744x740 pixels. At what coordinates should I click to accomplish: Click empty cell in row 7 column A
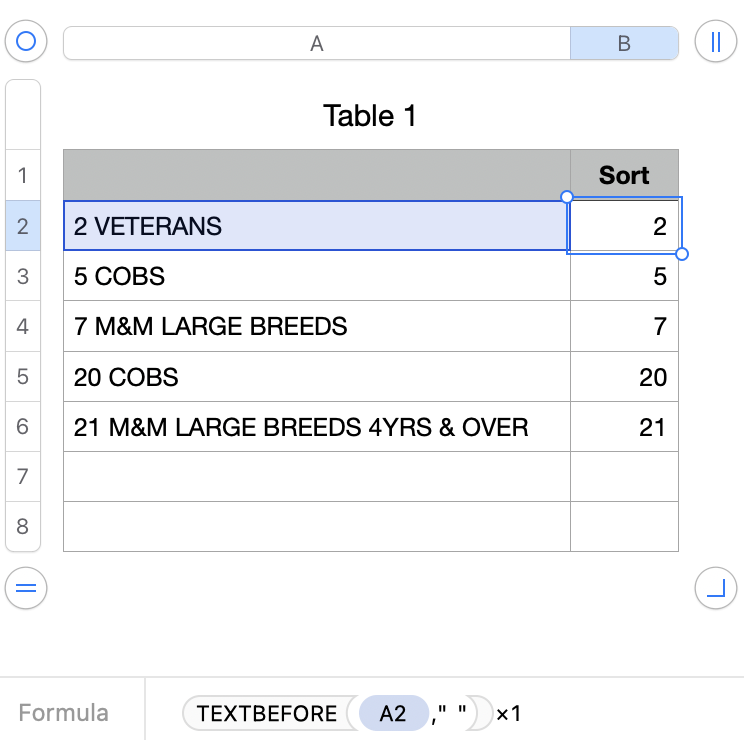pyautogui.click(x=316, y=477)
